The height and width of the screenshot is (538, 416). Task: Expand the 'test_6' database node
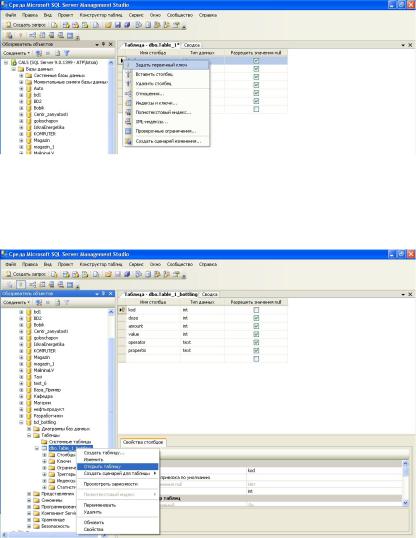(21, 383)
